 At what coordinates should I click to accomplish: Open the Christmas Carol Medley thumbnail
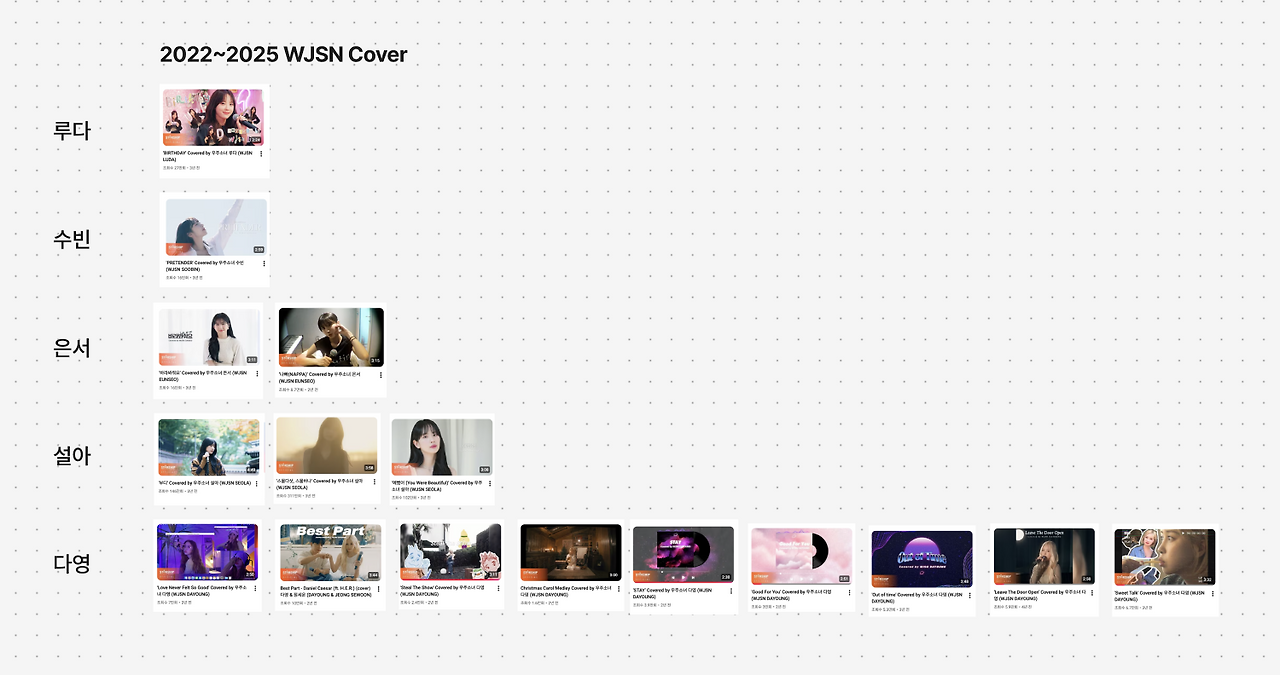[x=571, y=553]
